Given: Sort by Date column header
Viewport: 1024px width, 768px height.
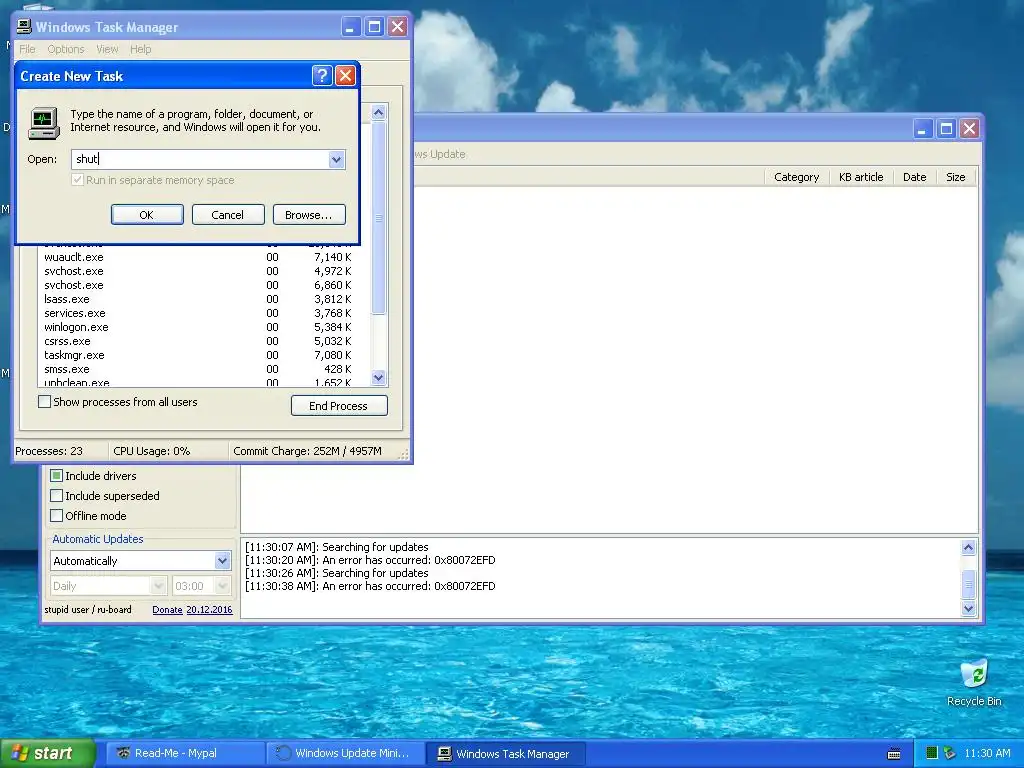Looking at the screenshot, I should (914, 177).
